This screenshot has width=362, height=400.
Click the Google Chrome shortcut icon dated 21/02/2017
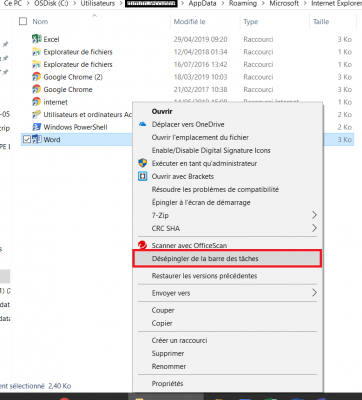(x=36, y=89)
